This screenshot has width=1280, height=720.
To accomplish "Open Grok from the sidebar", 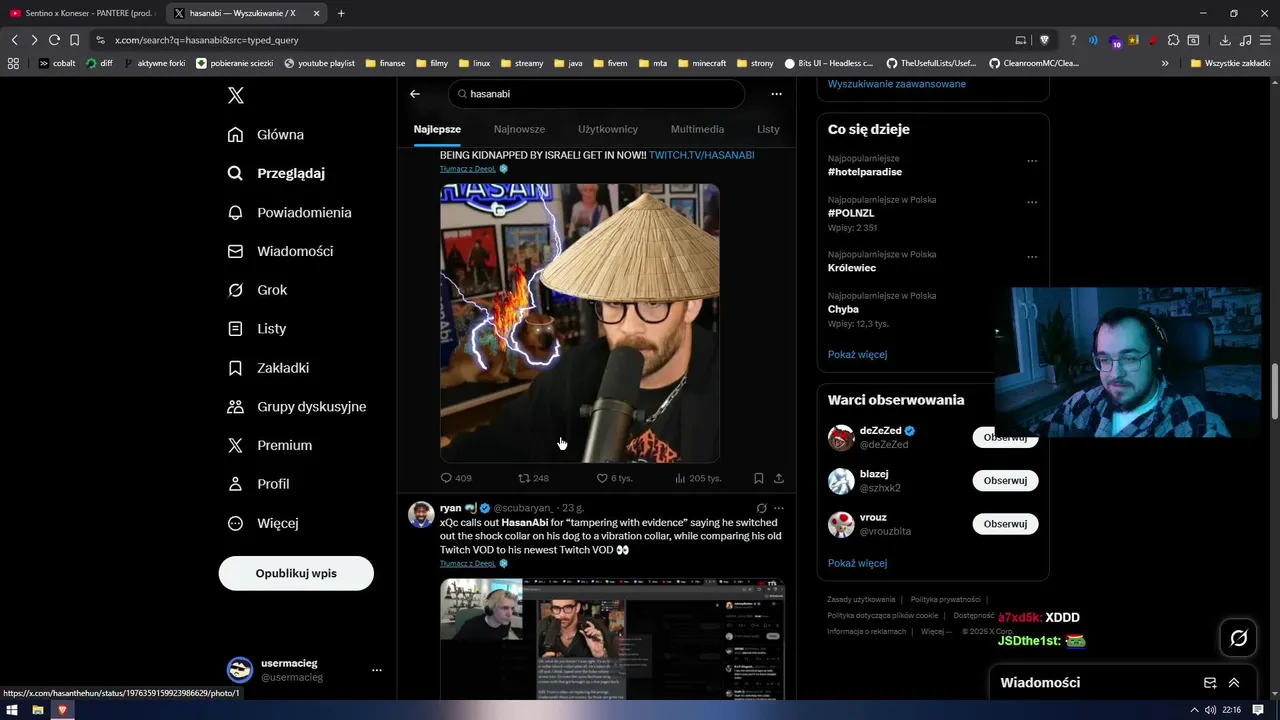I will (x=257, y=290).
